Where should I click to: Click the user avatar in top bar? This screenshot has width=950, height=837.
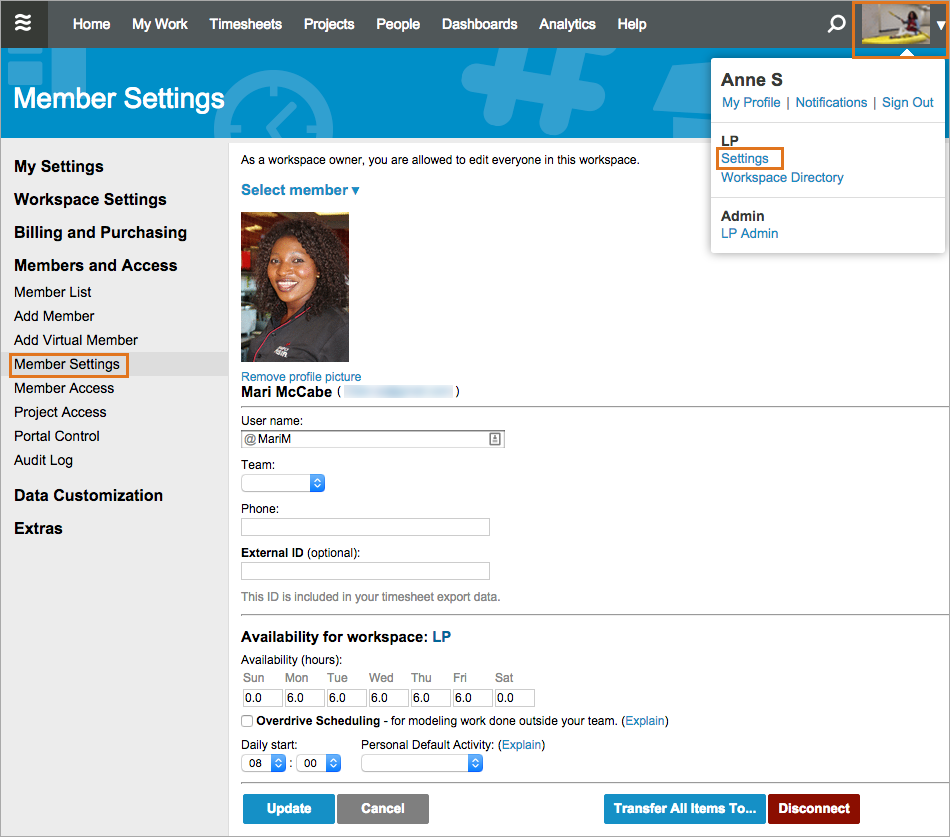(x=896, y=24)
